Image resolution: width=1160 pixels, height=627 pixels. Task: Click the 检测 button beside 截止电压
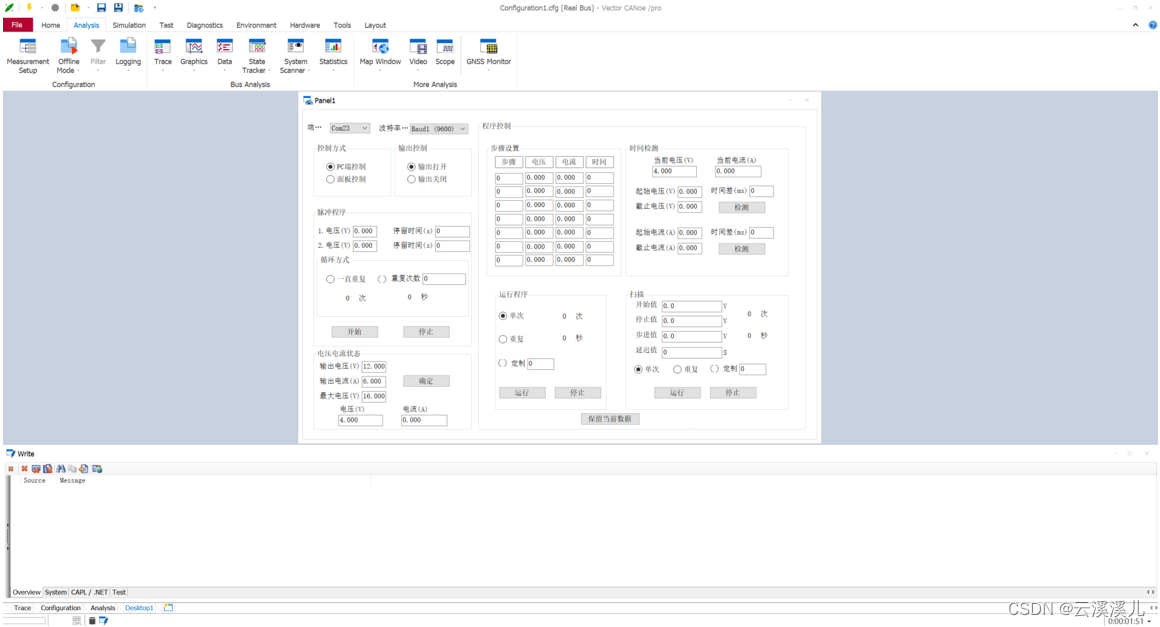[741, 207]
